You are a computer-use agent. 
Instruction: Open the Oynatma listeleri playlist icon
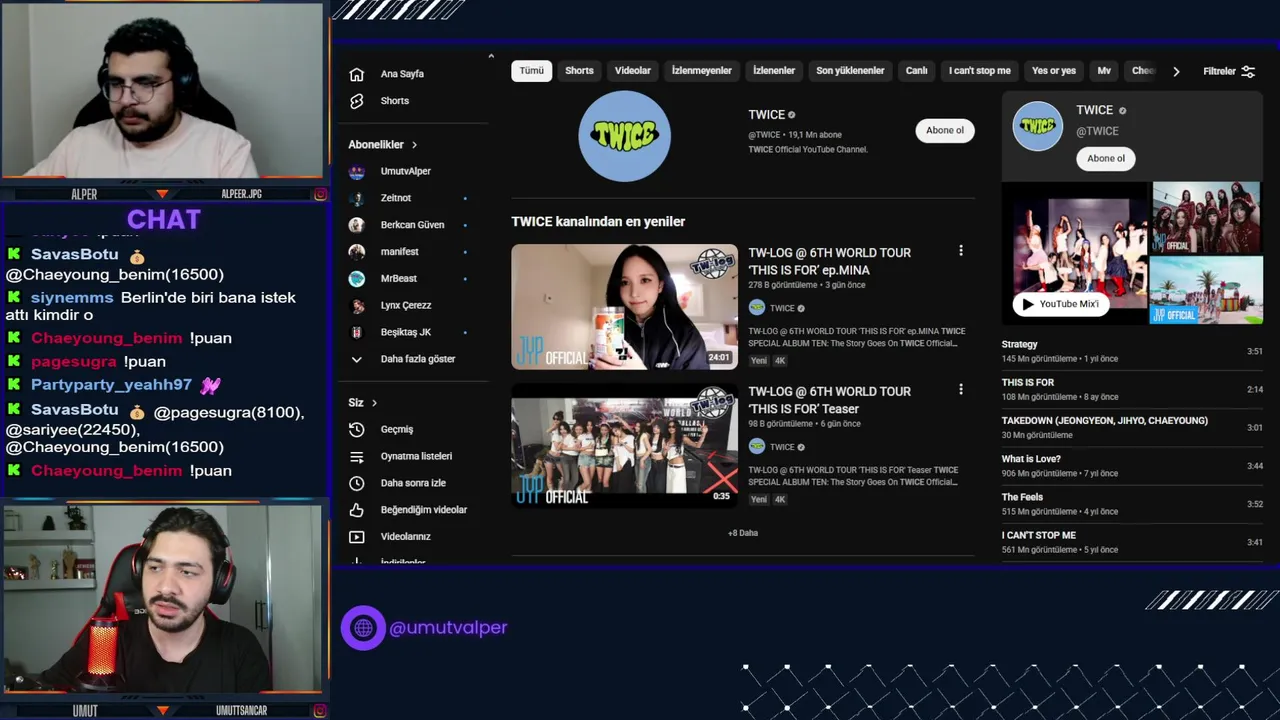click(356, 456)
